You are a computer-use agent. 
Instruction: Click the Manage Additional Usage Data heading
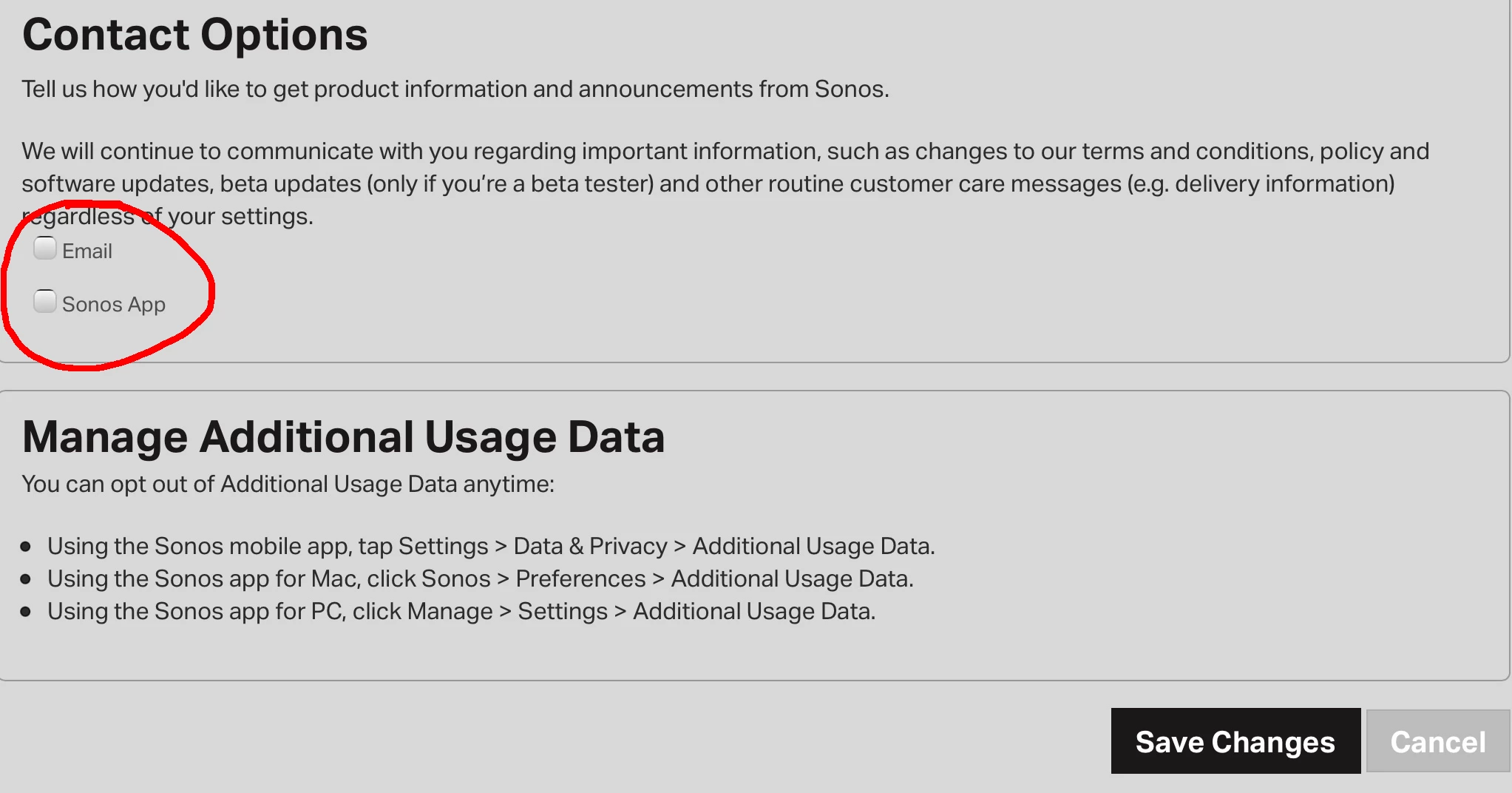click(x=344, y=437)
